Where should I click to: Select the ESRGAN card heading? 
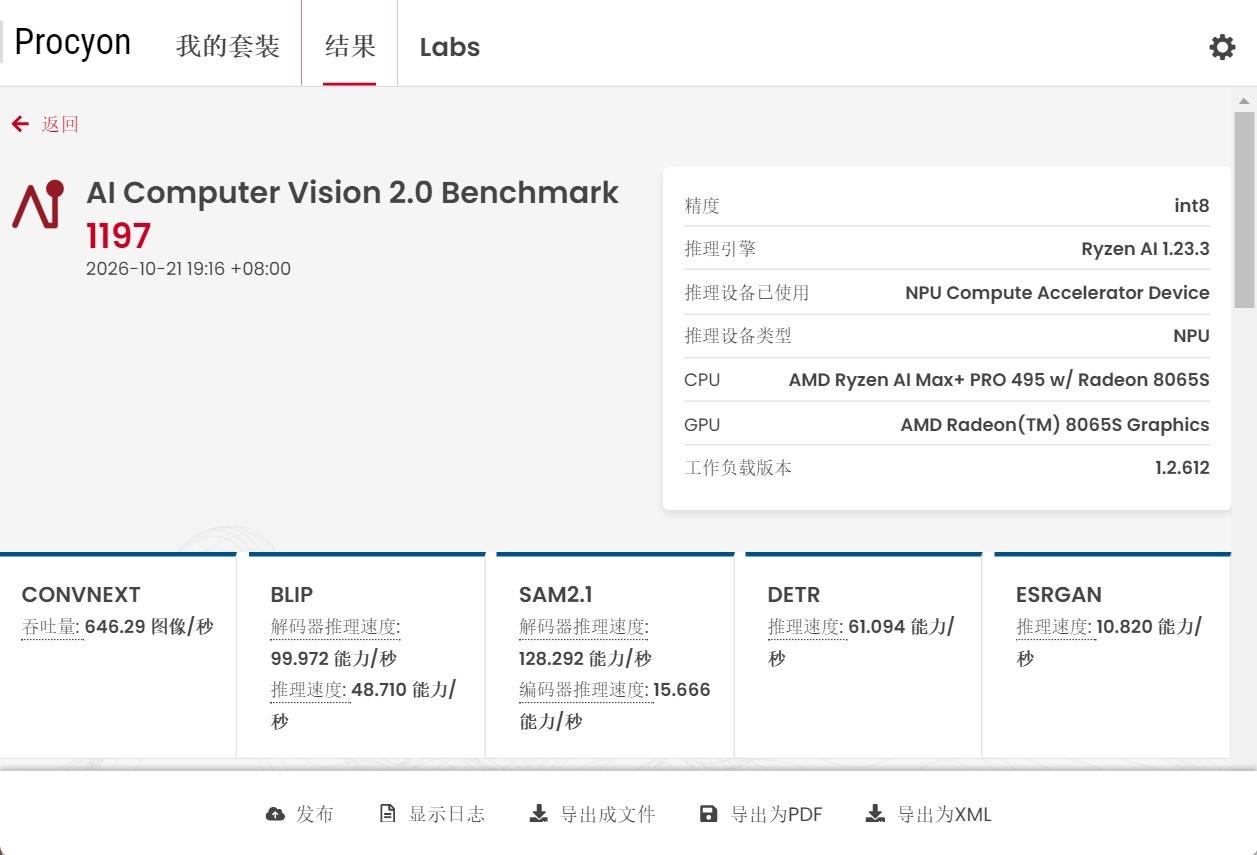(1059, 595)
